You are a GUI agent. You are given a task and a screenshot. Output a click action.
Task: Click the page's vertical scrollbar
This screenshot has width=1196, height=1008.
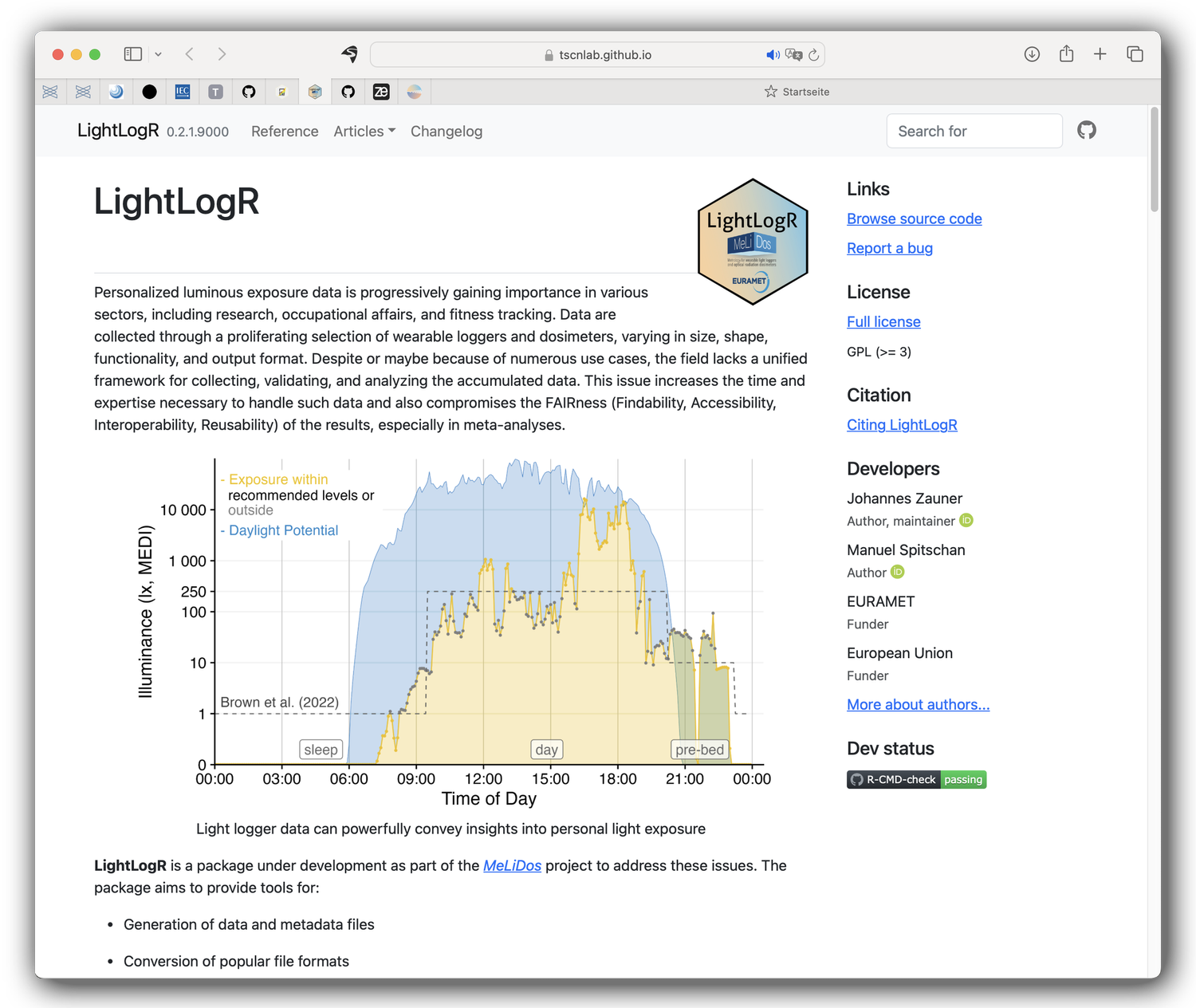pyautogui.click(x=1155, y=159)
